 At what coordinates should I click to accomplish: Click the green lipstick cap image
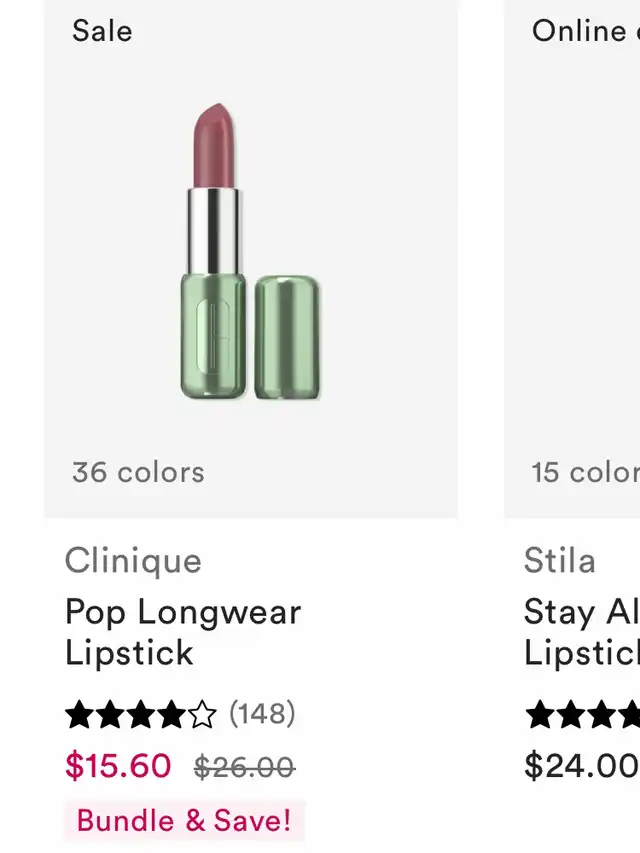tap(287, 338)
